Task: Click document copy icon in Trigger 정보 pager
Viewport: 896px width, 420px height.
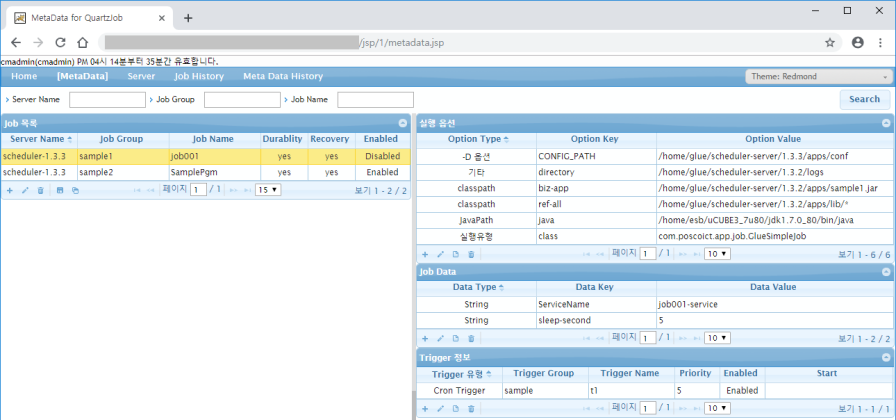Action: click(455, 409)
